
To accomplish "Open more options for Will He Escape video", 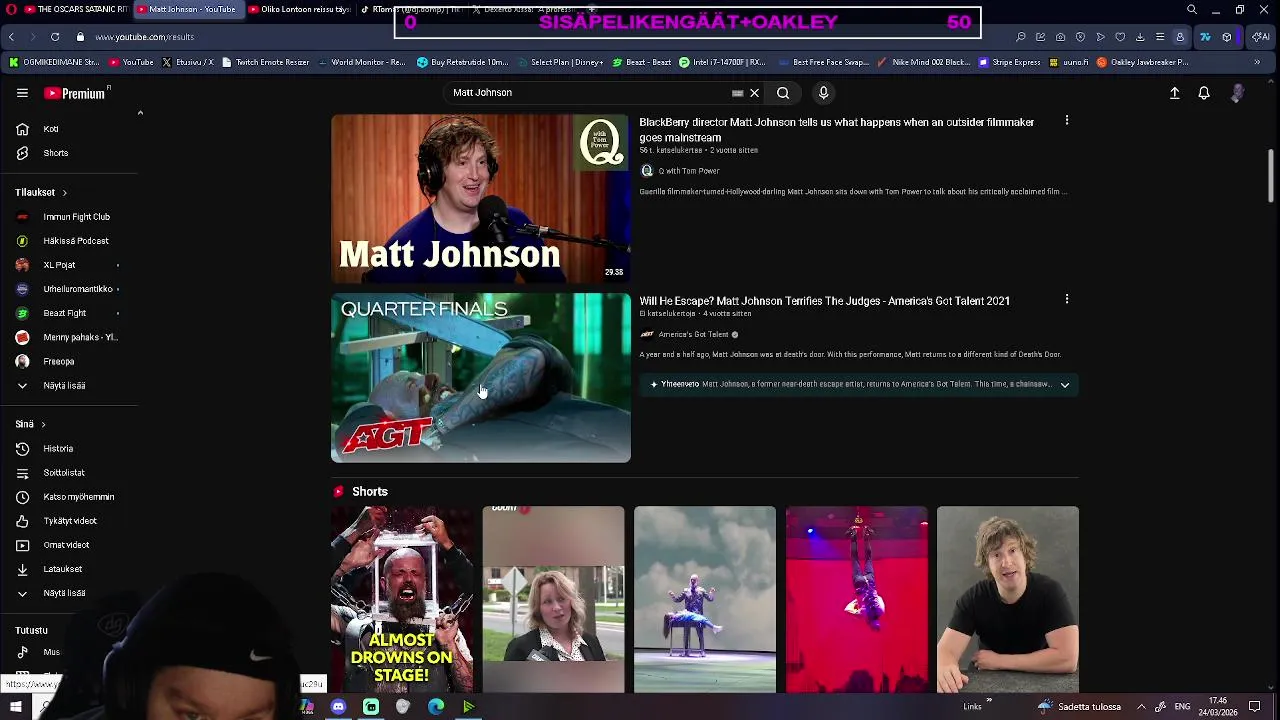I will (1067, 299).
